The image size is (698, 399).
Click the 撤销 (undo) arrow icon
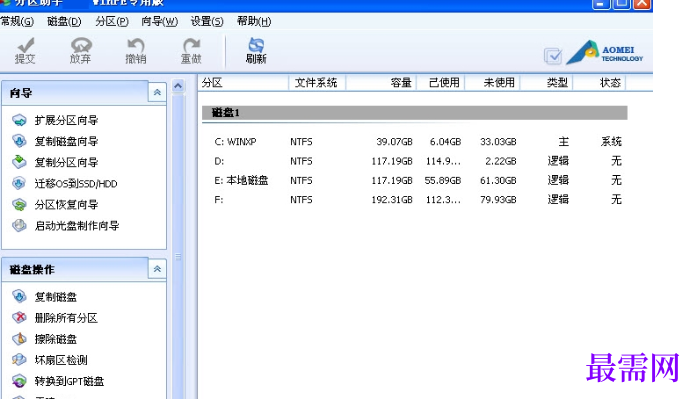(x=136, y=45)
